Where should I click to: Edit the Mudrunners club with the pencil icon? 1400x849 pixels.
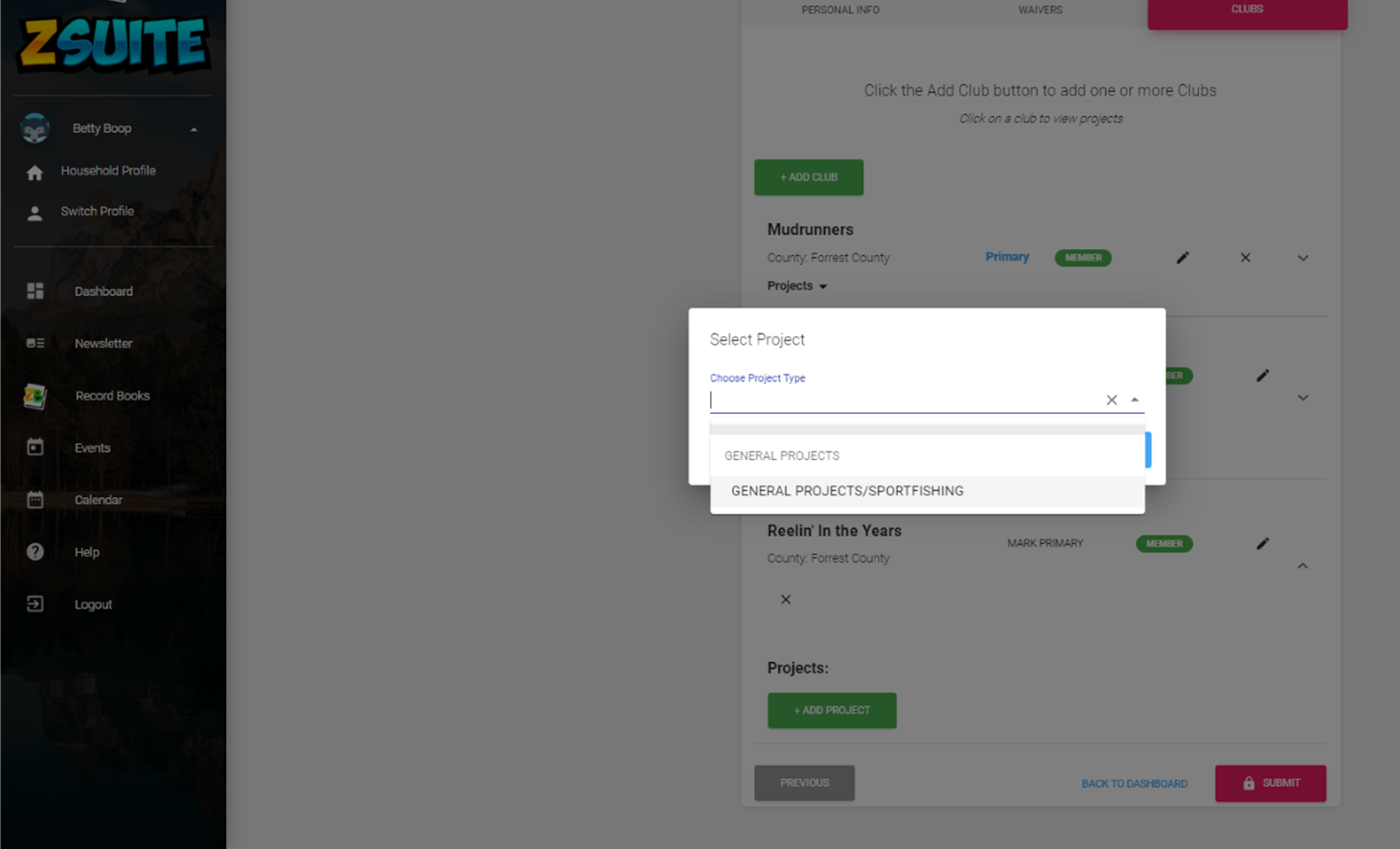(1182, 258)
